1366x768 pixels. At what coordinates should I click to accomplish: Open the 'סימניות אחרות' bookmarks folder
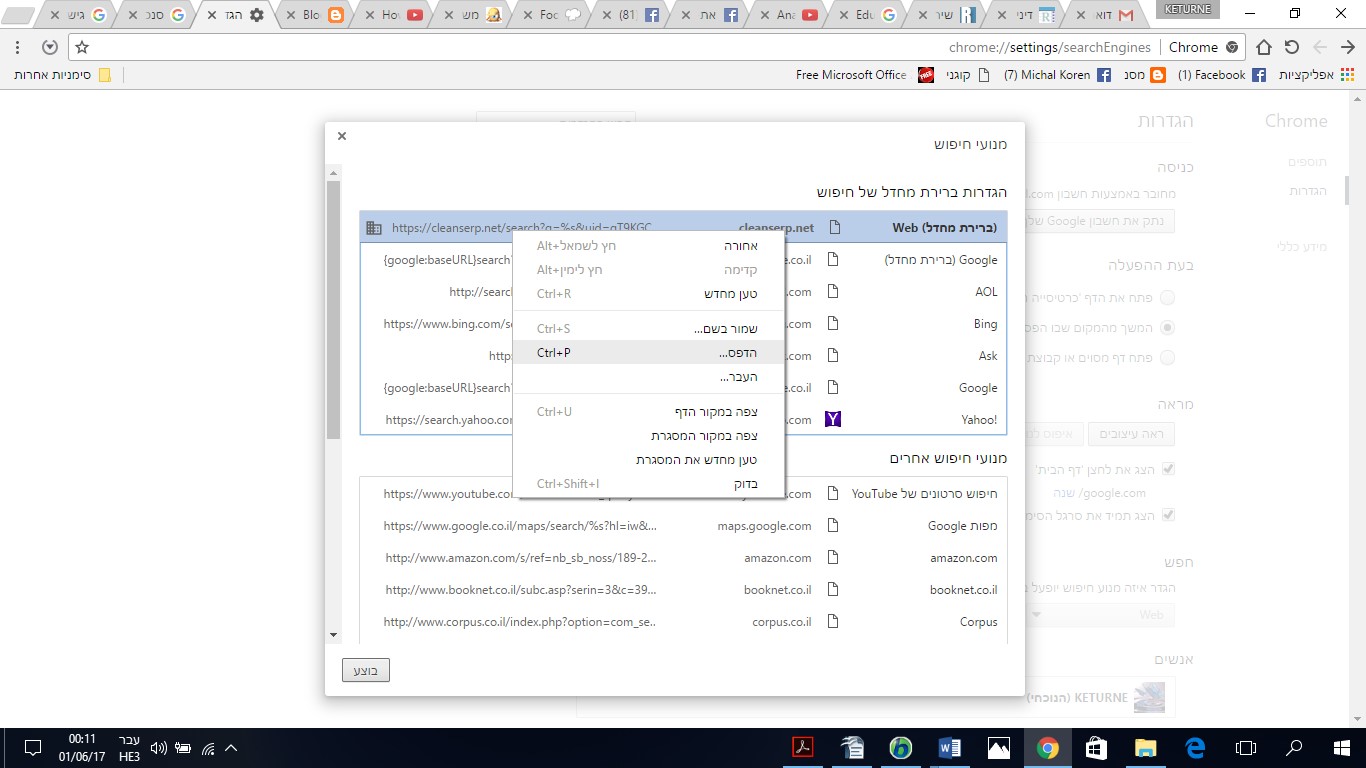[x=62, y=75]
